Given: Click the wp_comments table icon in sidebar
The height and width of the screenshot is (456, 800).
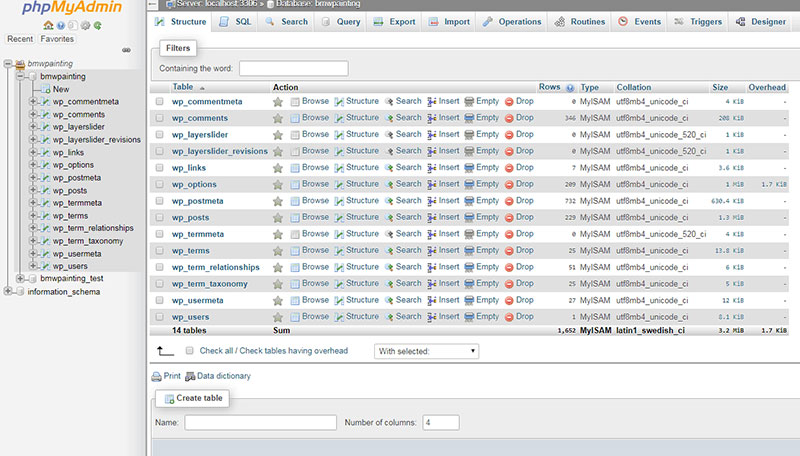Looking at the screenshot, I should [x=46, y=115].
